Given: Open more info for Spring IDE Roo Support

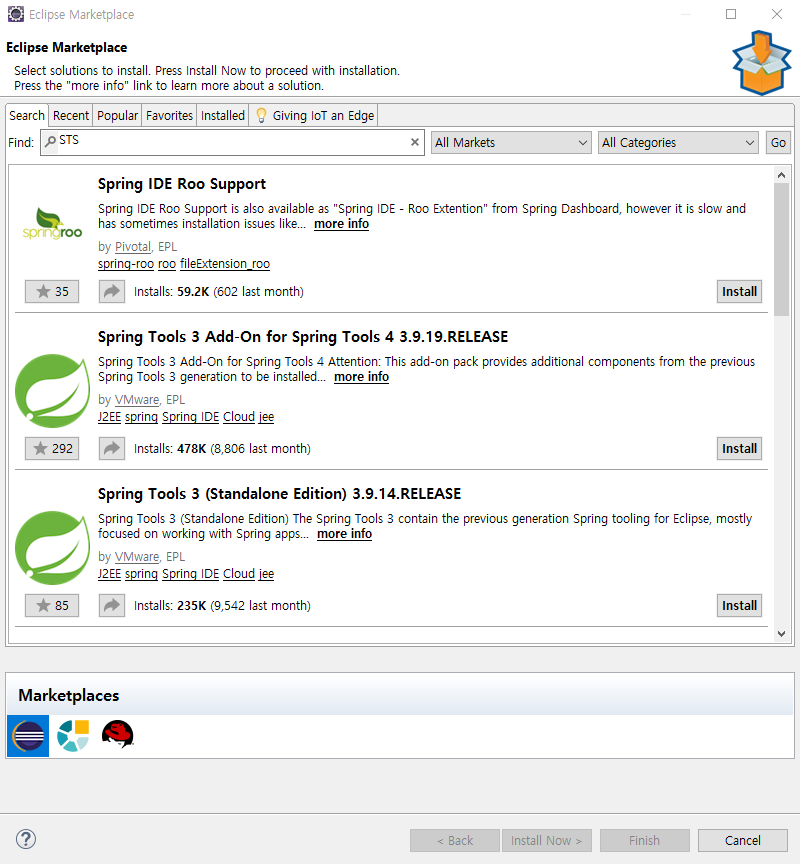Looking at the screenshot, I should 341,224.
